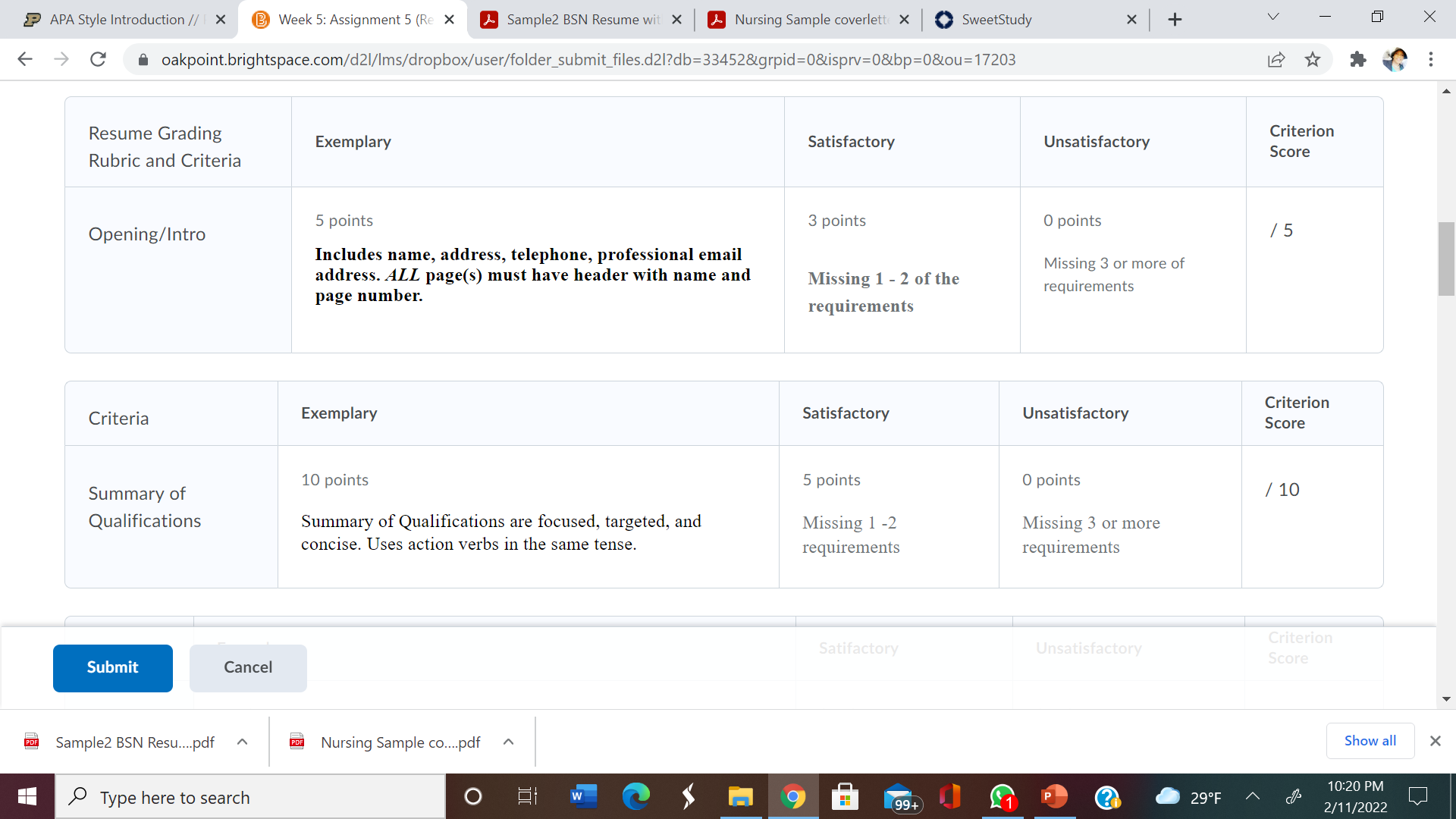The height and width of the screenshot is (819, 1456).
Task: Click the '5 points' exemplary value
Action: click(x=344, y=221)
